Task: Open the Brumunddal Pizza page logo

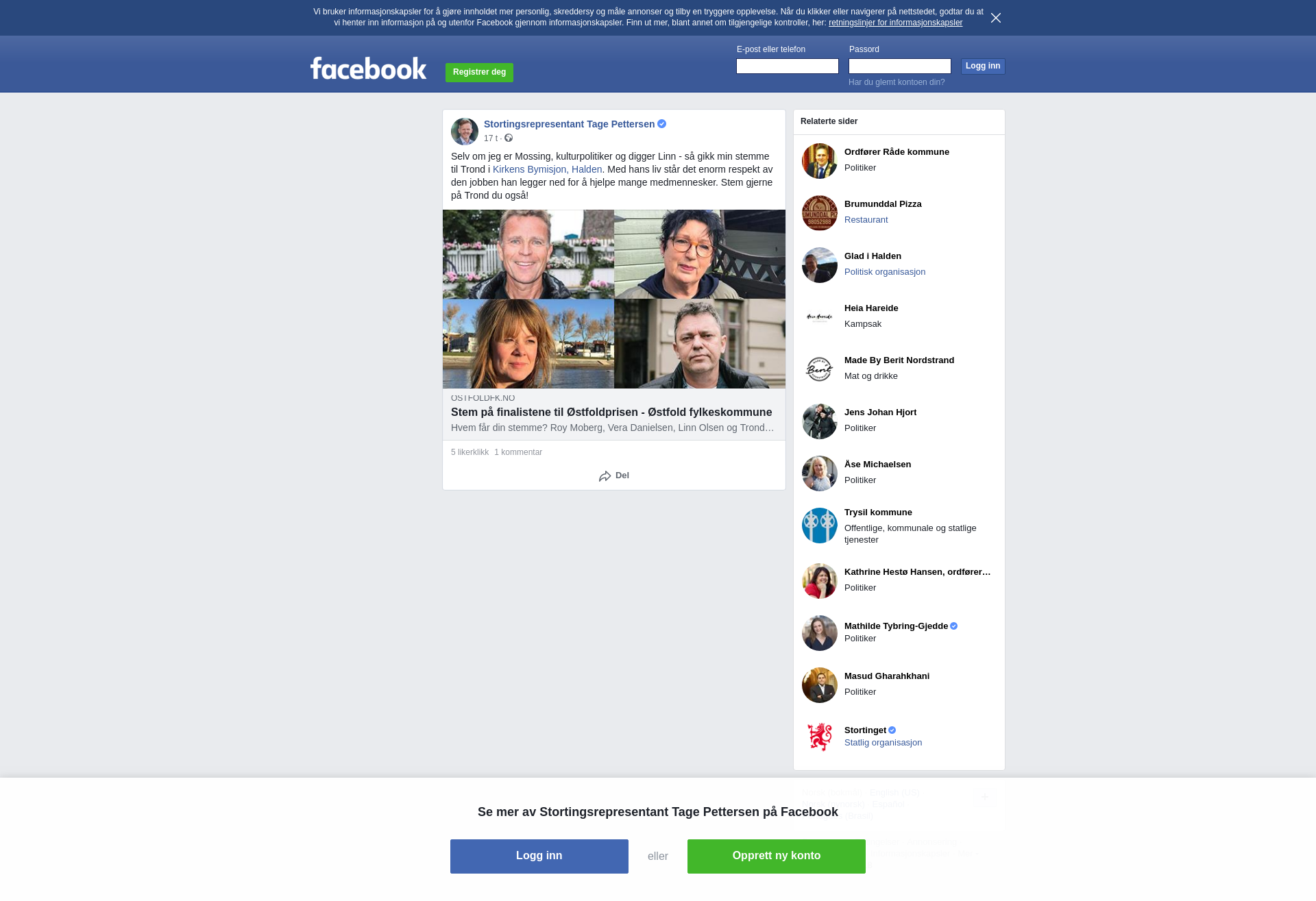Action: (x=819, y=213)
